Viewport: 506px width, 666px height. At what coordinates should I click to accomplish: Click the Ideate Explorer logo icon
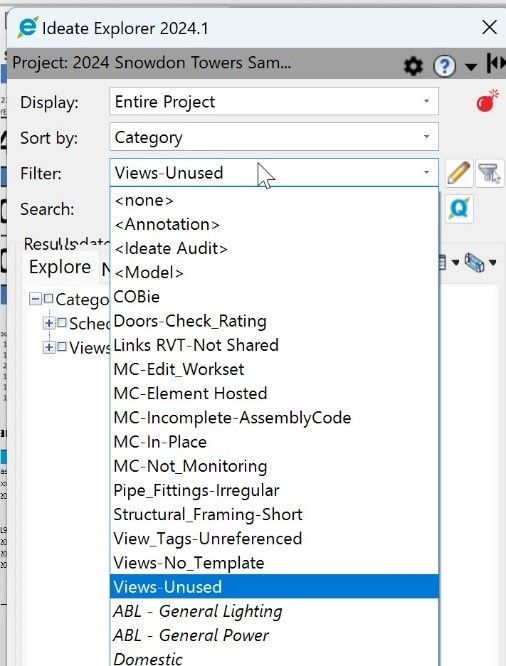click(28, 28)
